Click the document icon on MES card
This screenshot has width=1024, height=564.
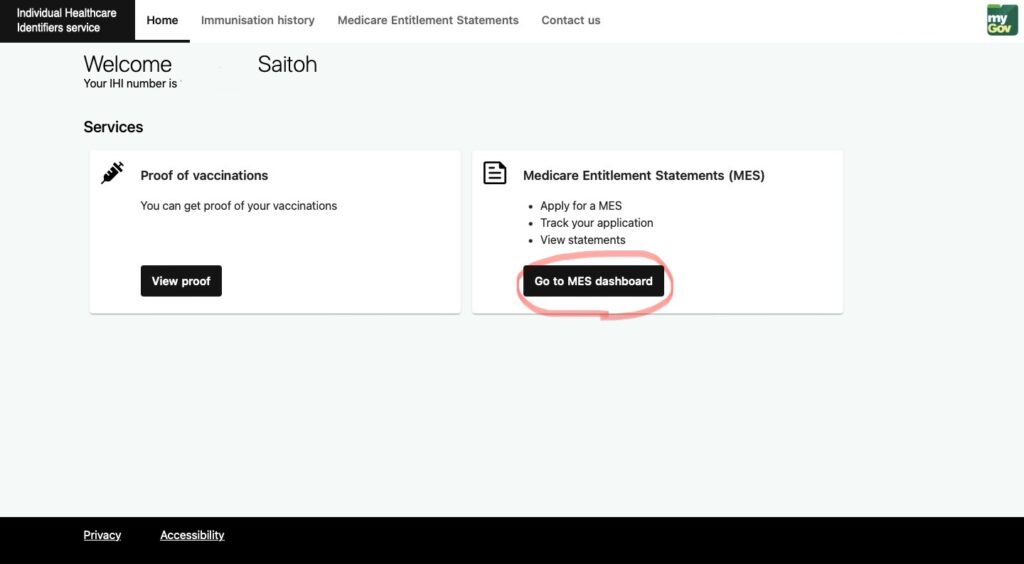pos(494,173)
